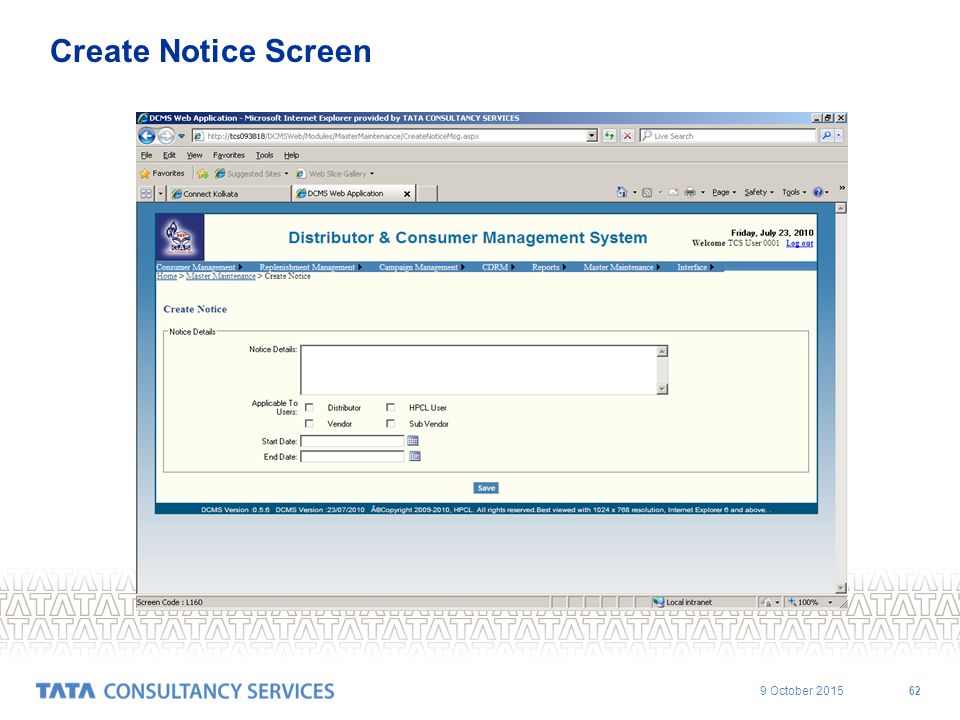Open the Master Maintenance nav menu
This screenshot has width=960, height=720.
point(621,267)
